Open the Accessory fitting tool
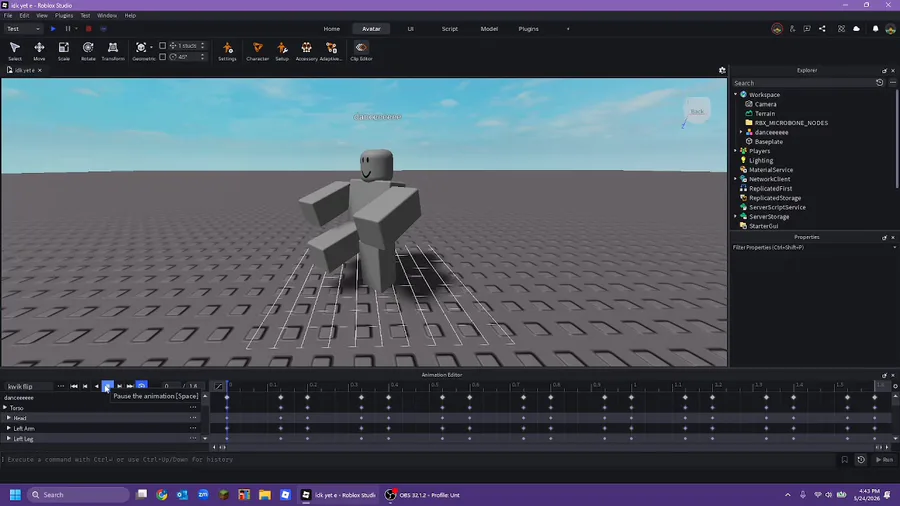Screen dimensions: 900x506 (x=307, y=50)
